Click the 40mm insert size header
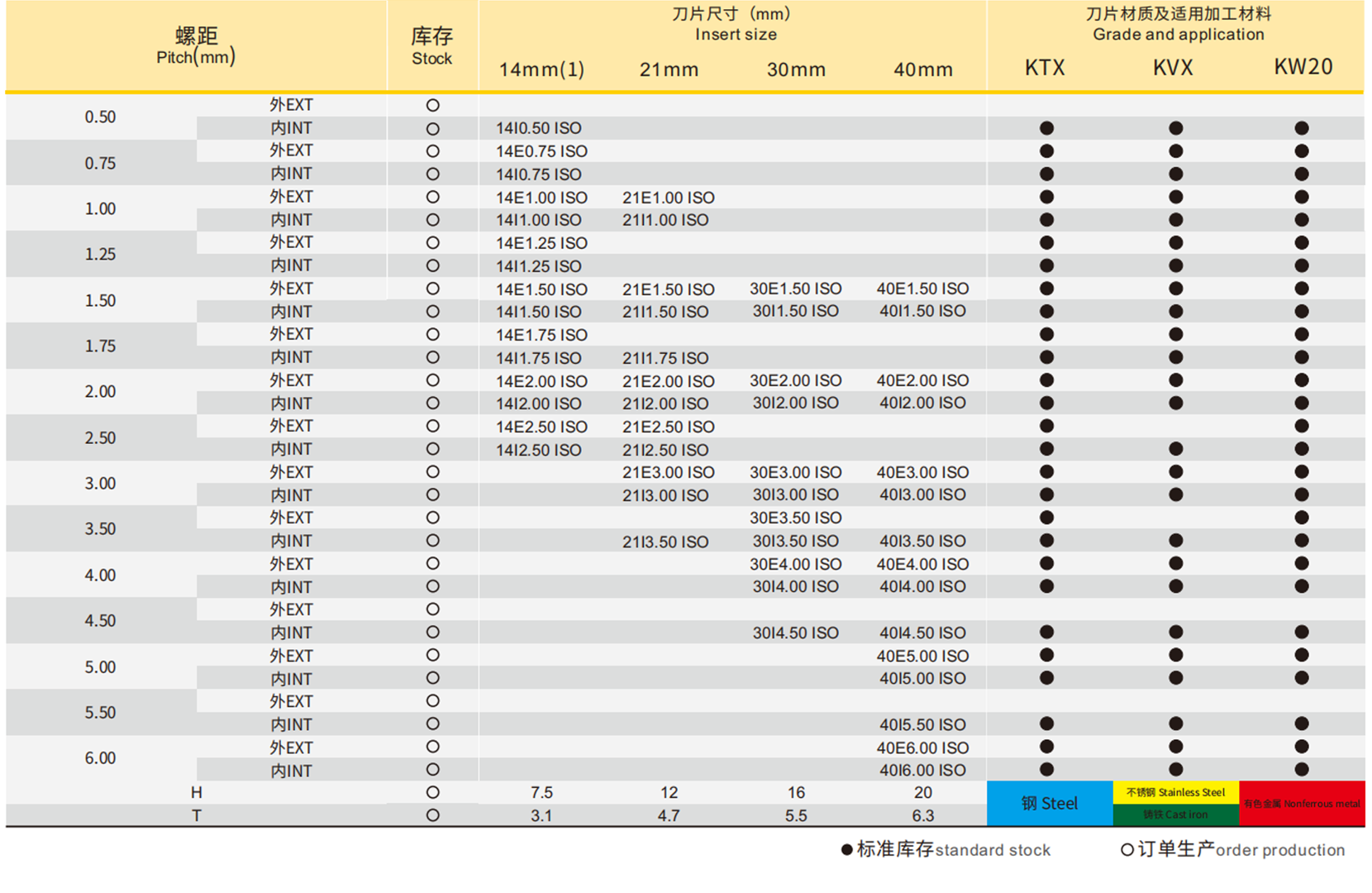The height and width of the screenshot is (893, 1372). (x=922, y=69)
